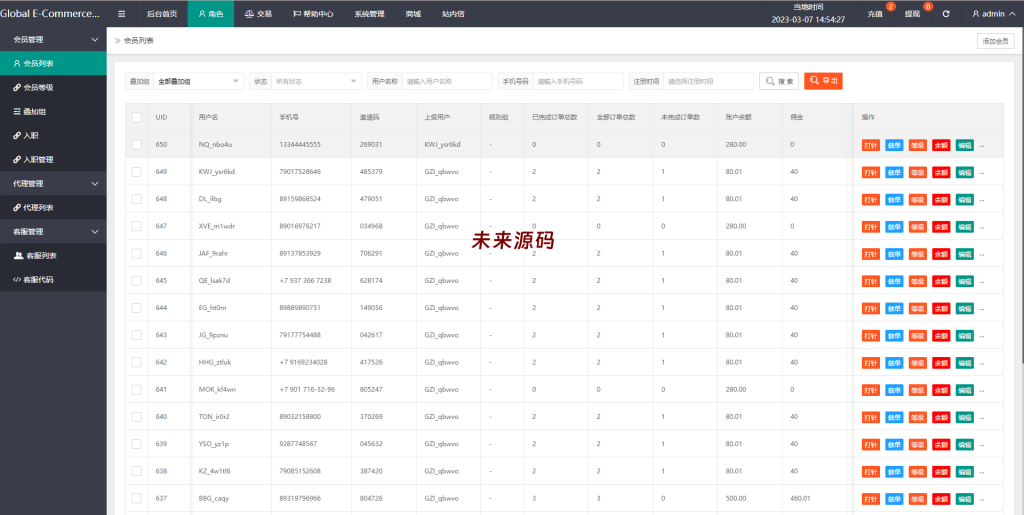Image resolution: width=1024 pixels, height=515 pixels.
Task: Click phone number 13344445555
Action: coord(300,145)
